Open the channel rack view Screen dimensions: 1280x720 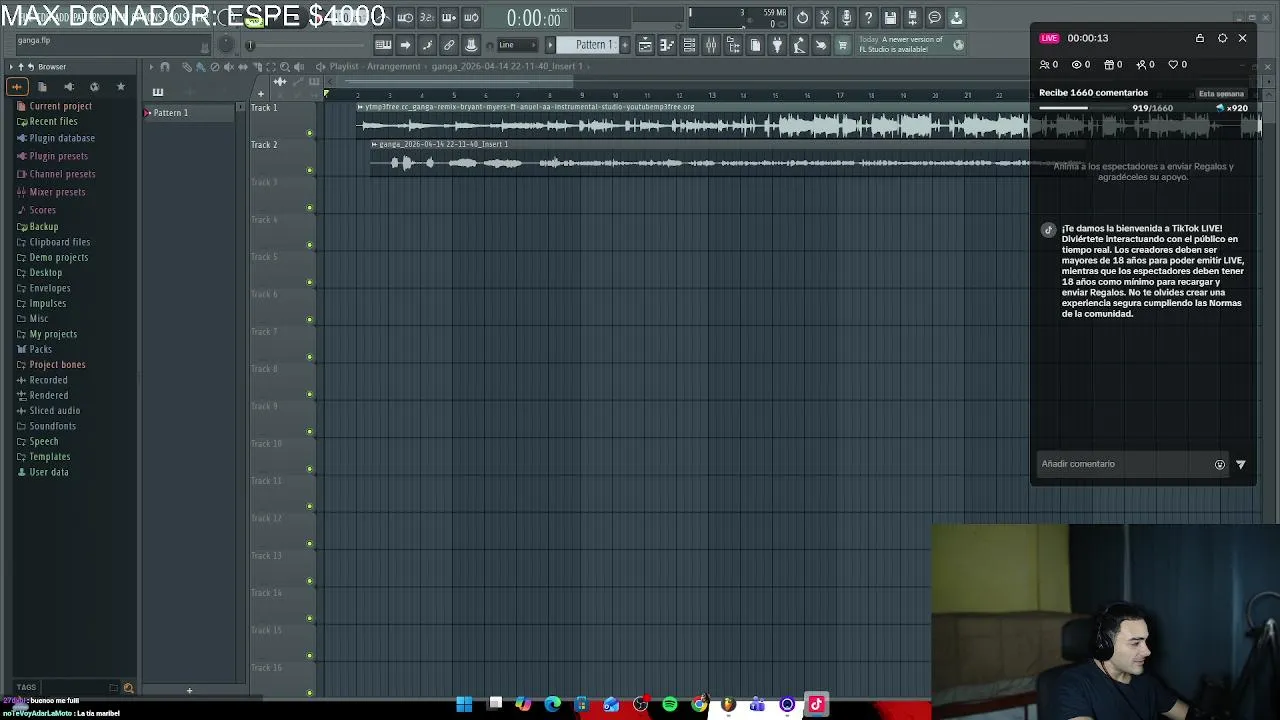pos(690,45)
